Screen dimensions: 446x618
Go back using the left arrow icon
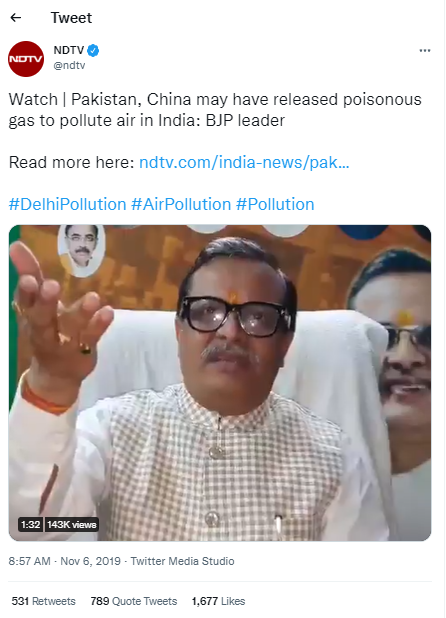click(16, 18)
